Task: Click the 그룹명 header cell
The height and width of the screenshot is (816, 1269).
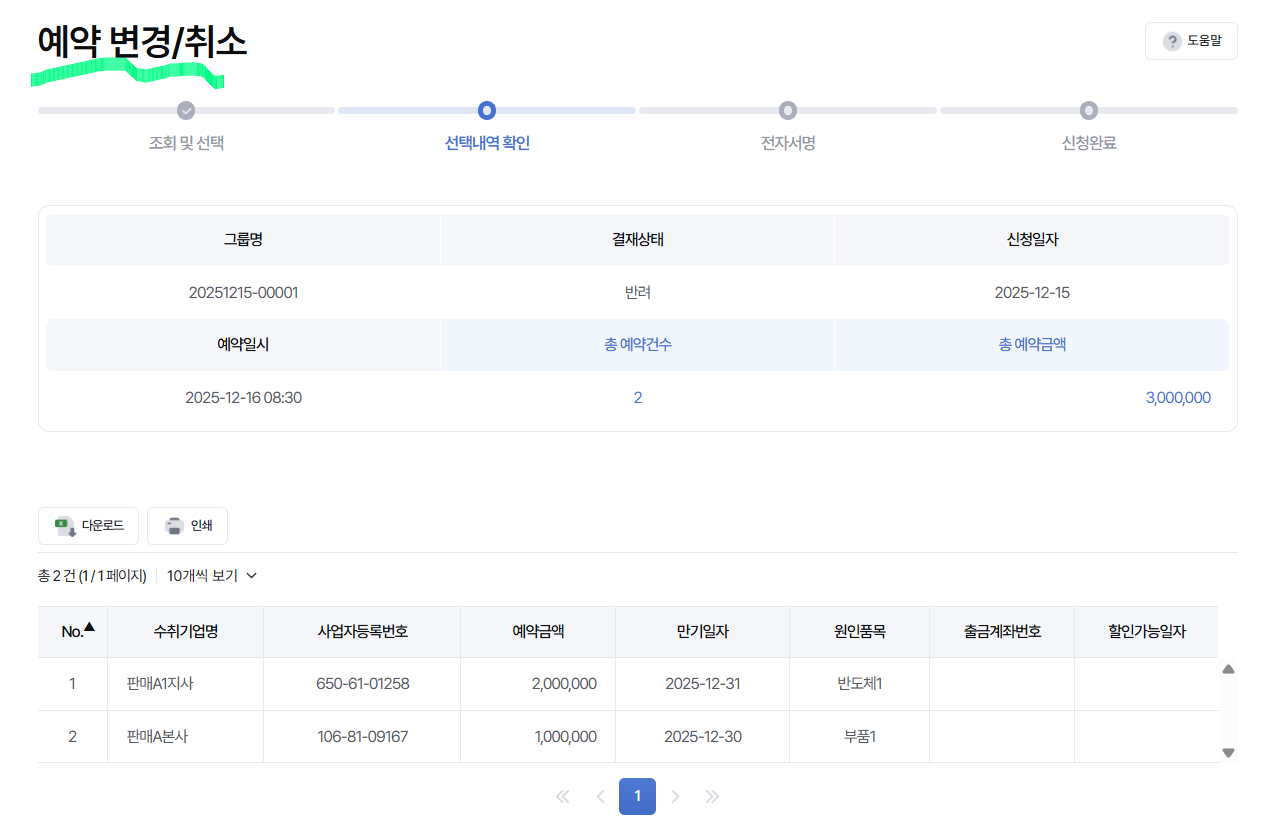Action: tap(243, 240)
